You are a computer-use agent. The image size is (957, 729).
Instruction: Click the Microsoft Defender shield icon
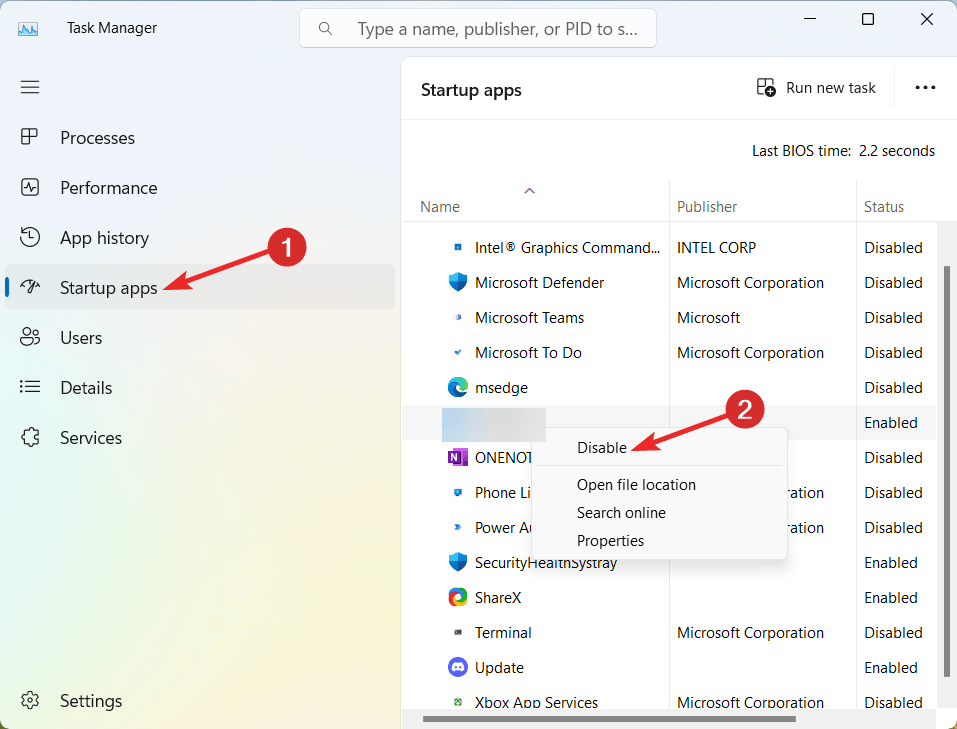click(x=458, y=282)
